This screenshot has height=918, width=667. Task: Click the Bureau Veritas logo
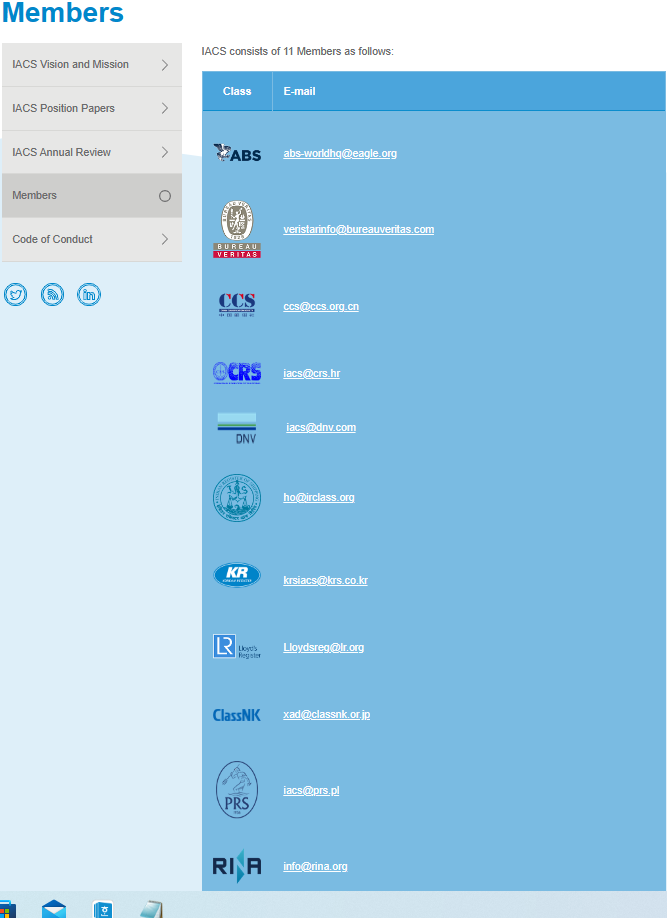(237, 229)
